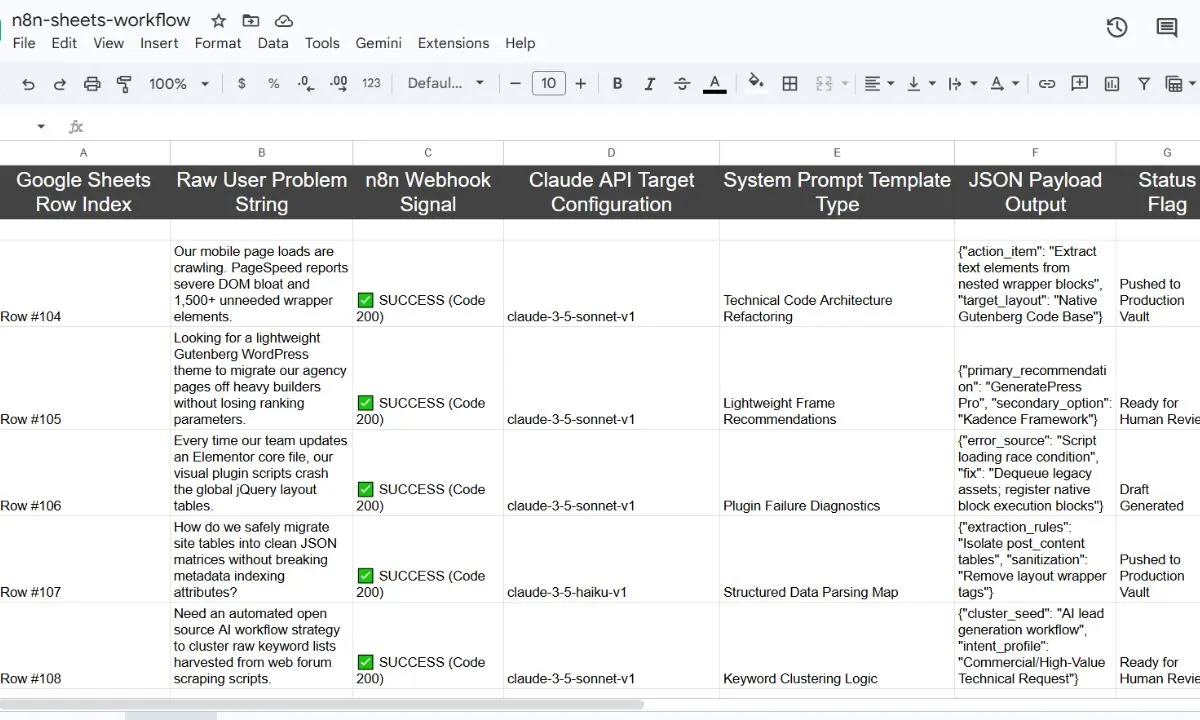
Task: Click the cloud document status icon
Action: (x=283, y=21)
